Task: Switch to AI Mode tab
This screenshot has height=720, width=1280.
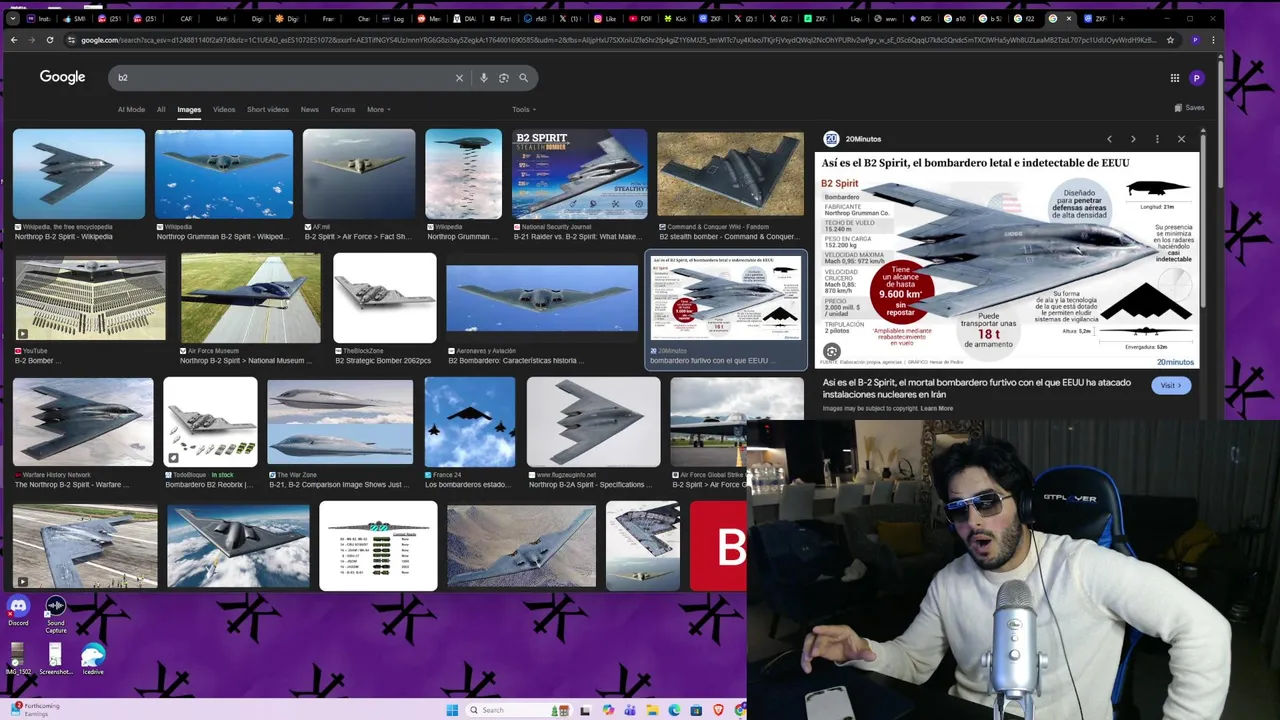Action: [131, 109]
